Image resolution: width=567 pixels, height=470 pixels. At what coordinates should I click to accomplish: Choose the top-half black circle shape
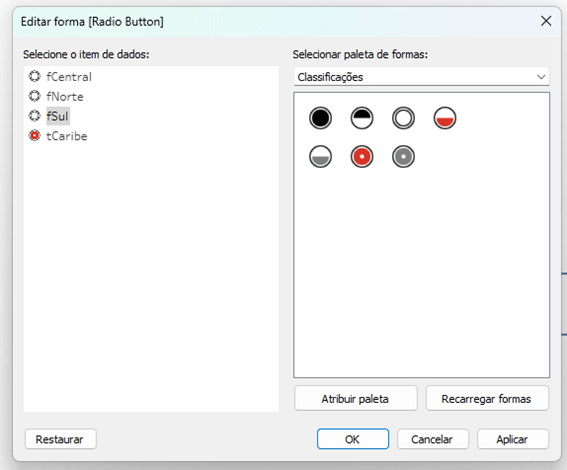[362, 118]
